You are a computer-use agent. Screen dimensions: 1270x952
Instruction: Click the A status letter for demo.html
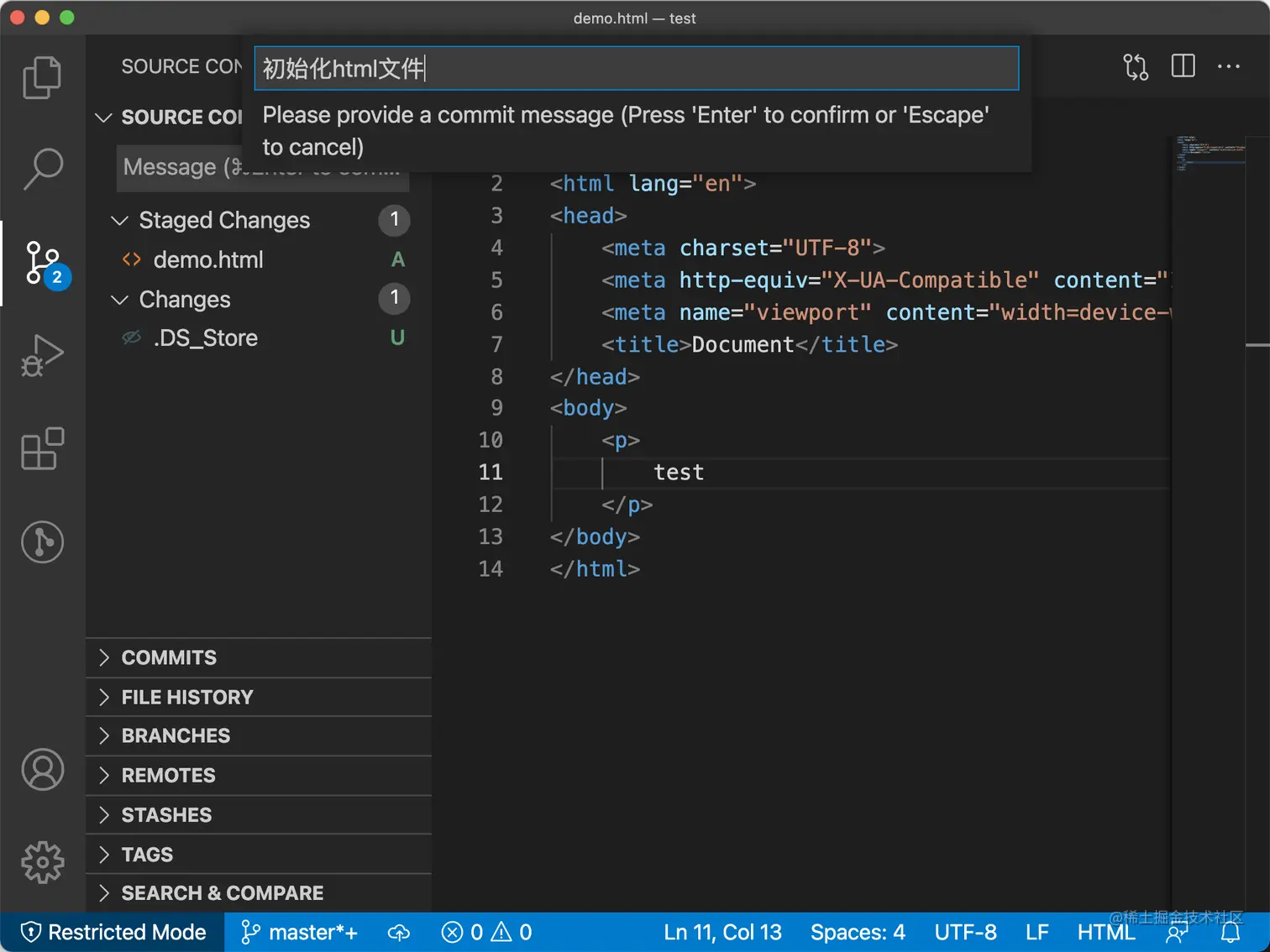pos(398,259)
